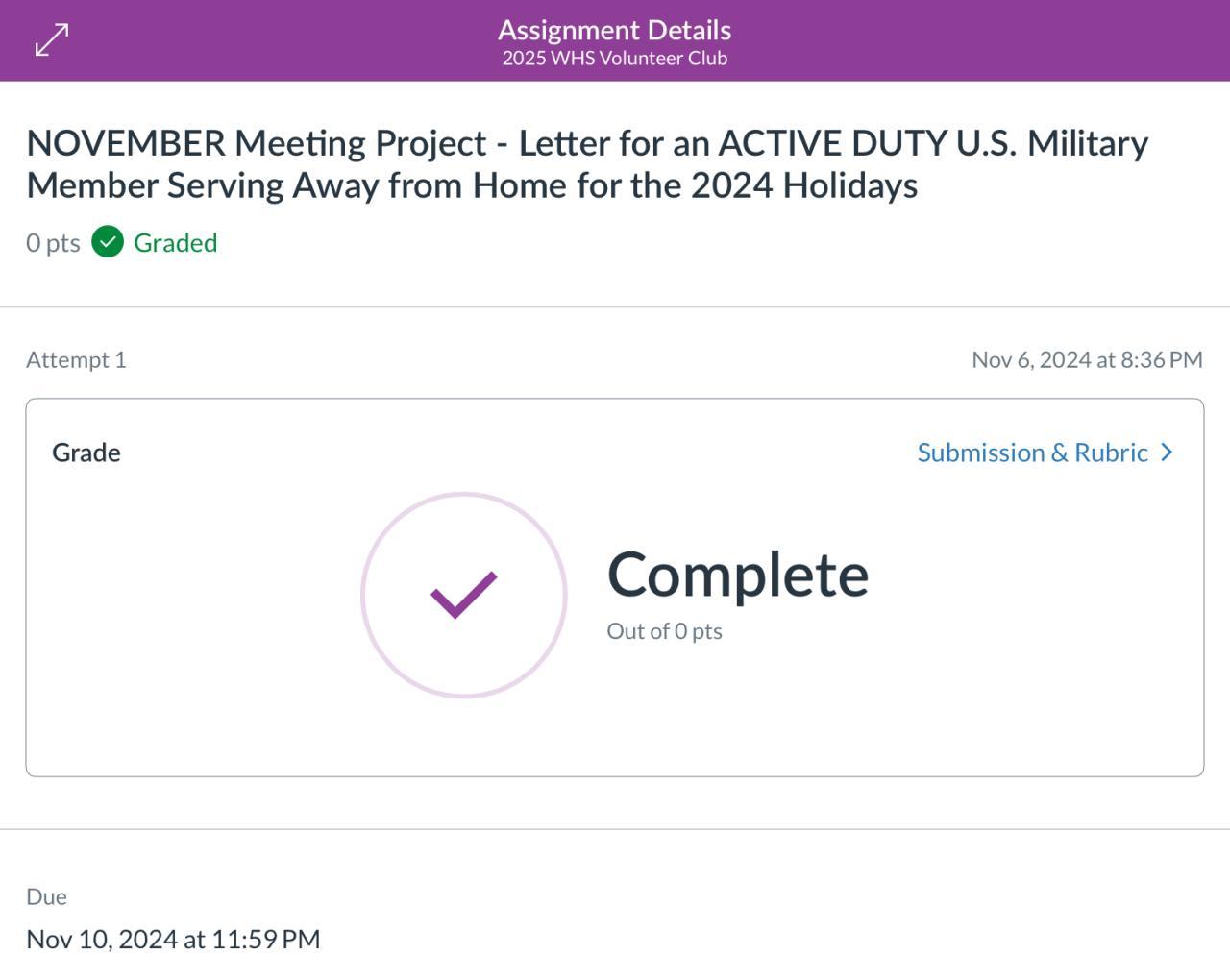Click the chevron beside Submission & Rubric
The height and width of the screenshot is (980, 1230).
click(1168, 453)
